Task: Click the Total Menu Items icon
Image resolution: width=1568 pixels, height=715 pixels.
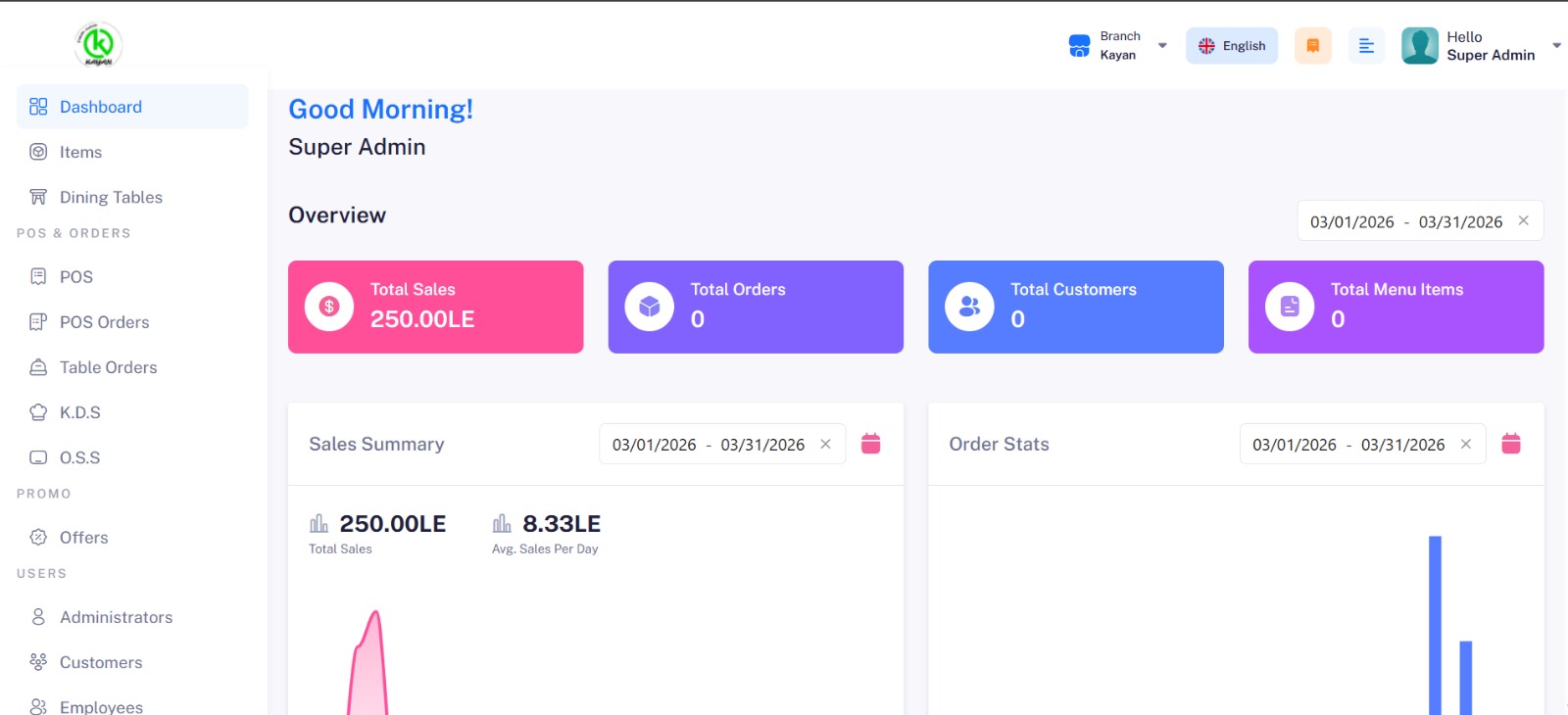Action: click(1290, 307)
